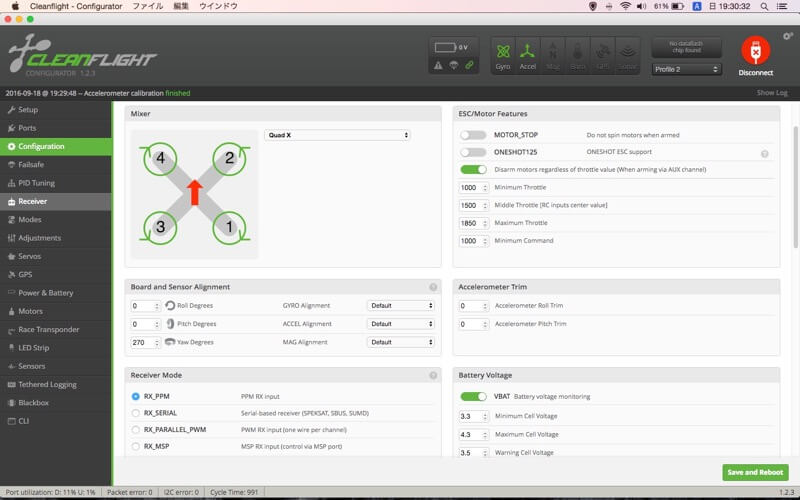This screenshot has height=500, width=800.
Task: Click the failsafe parachute status icon
Action: click(454, 65)
